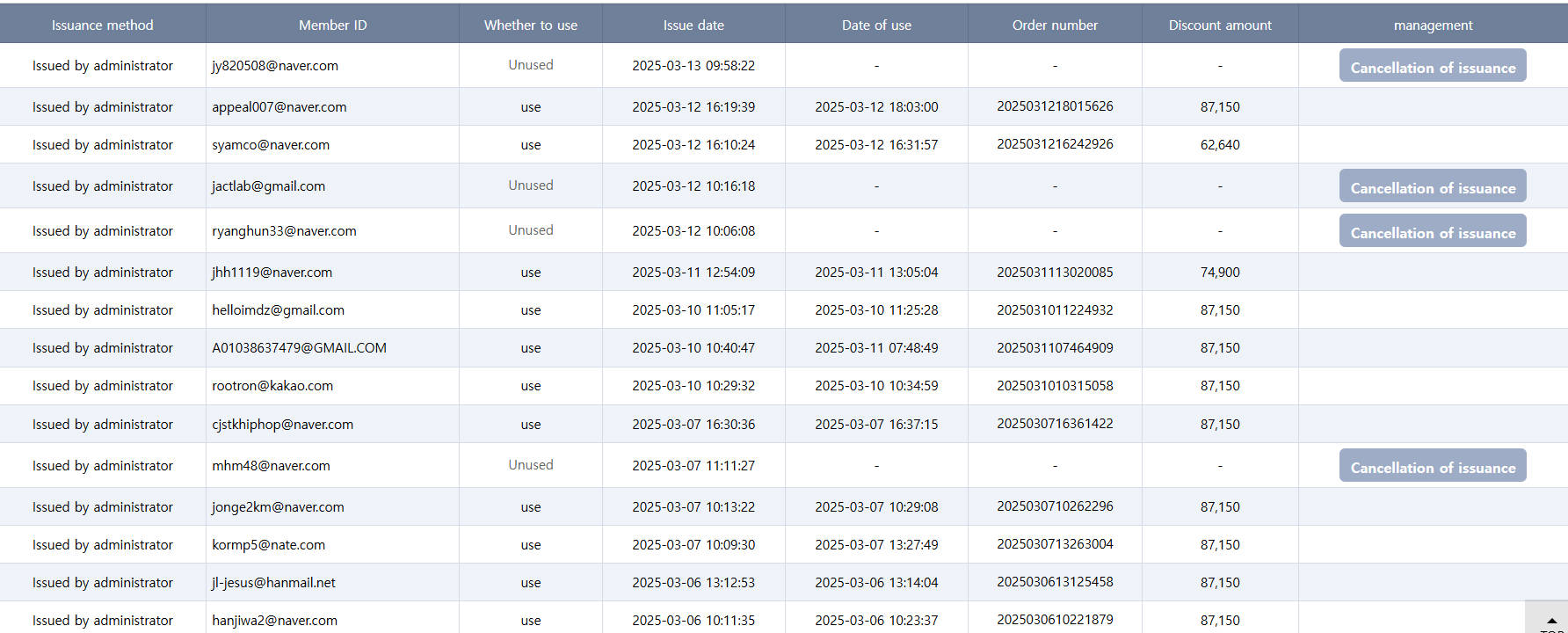Click member ID jl-jesus@hanmail.net
The image size is (1568, 633).
click(x=273, y=583)
